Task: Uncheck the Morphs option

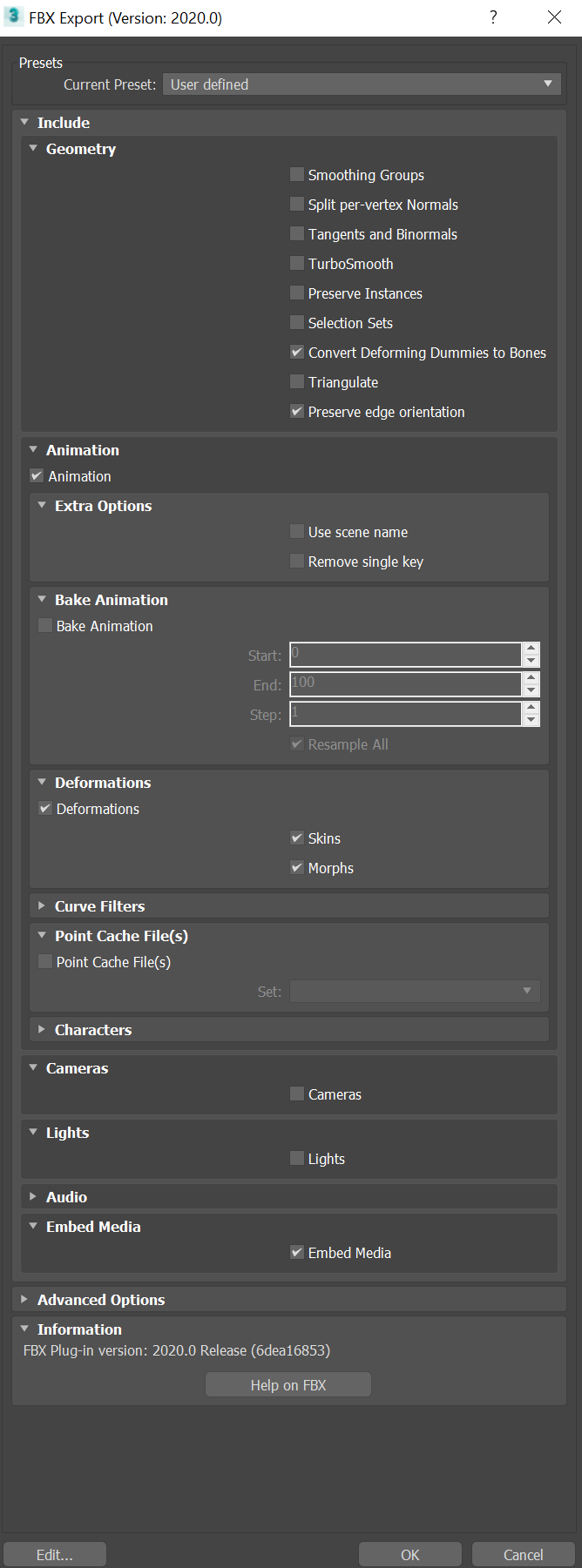Action: [x=297, y=868]
